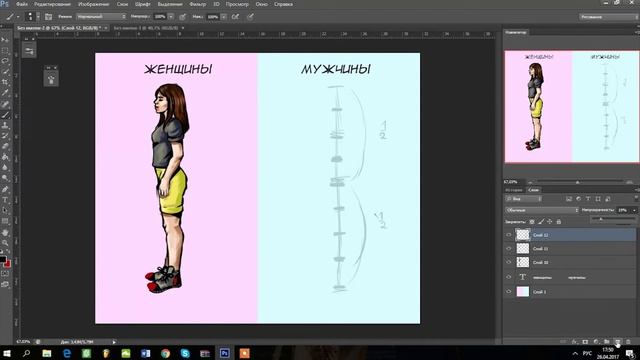Image resolution: width=640 pixels, height=360 pixels.
Task: Select the Rectangular Marquee tool
Action: click(x=5, y=50)
